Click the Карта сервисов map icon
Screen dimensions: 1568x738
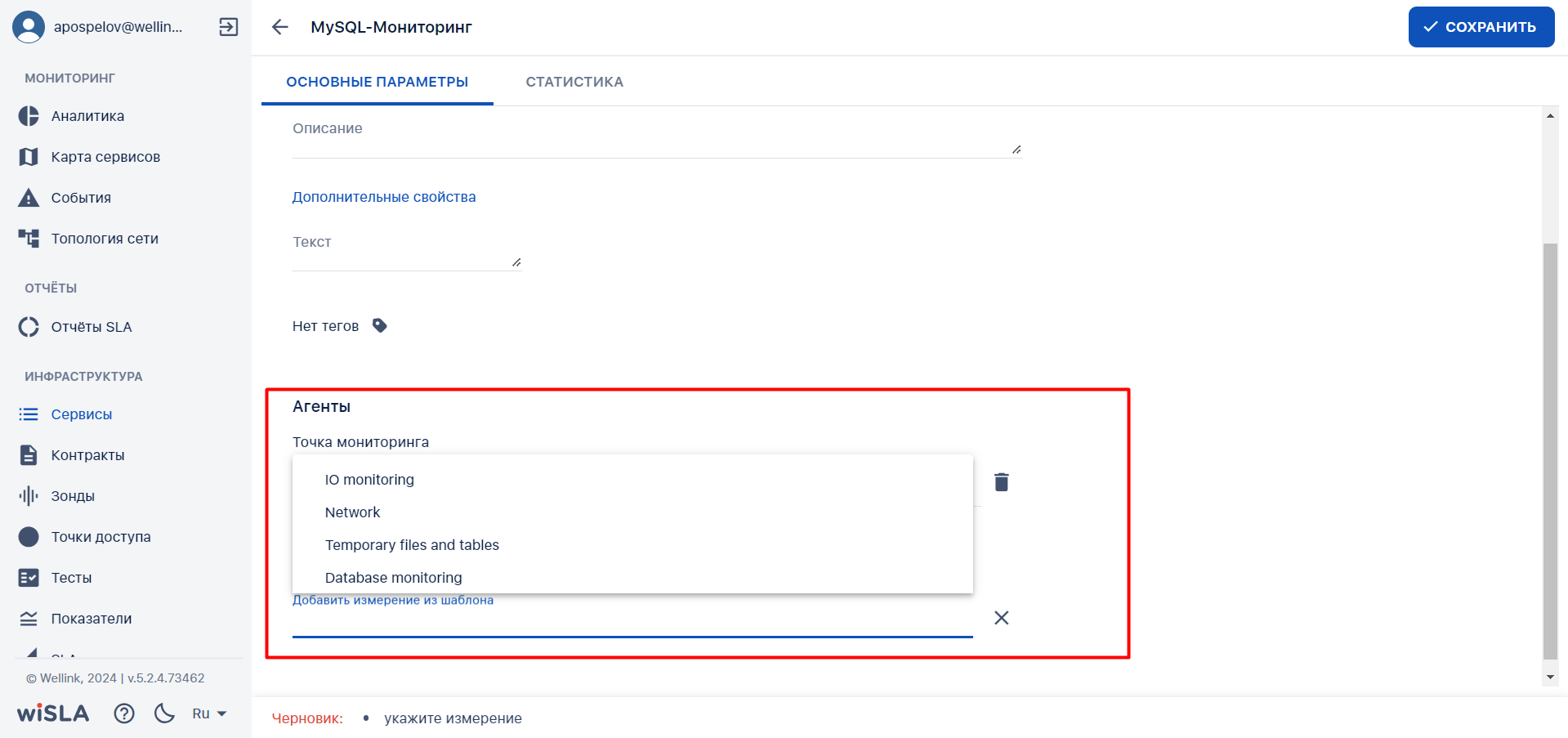pyautogui.click(x=29, y=157)
